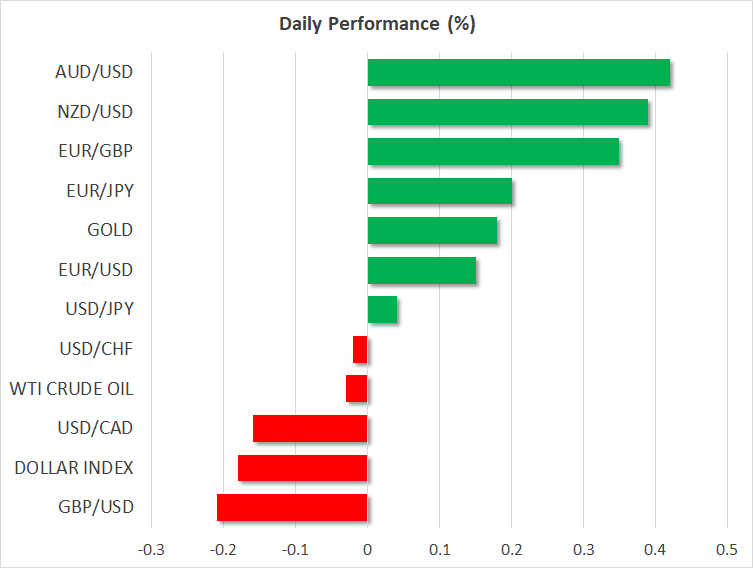This screenshot has height=568, width=753.
Task: Select the GOLD category label
Action: [x=110, y=231]
